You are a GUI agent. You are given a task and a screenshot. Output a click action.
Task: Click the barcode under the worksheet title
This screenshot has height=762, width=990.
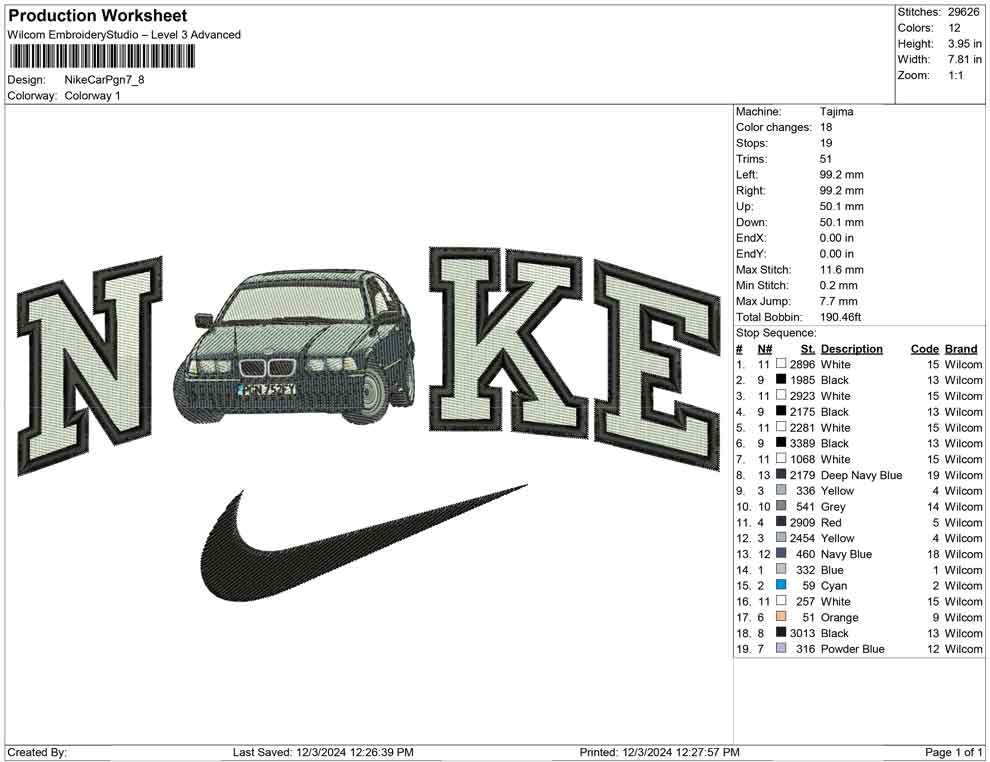102,57
